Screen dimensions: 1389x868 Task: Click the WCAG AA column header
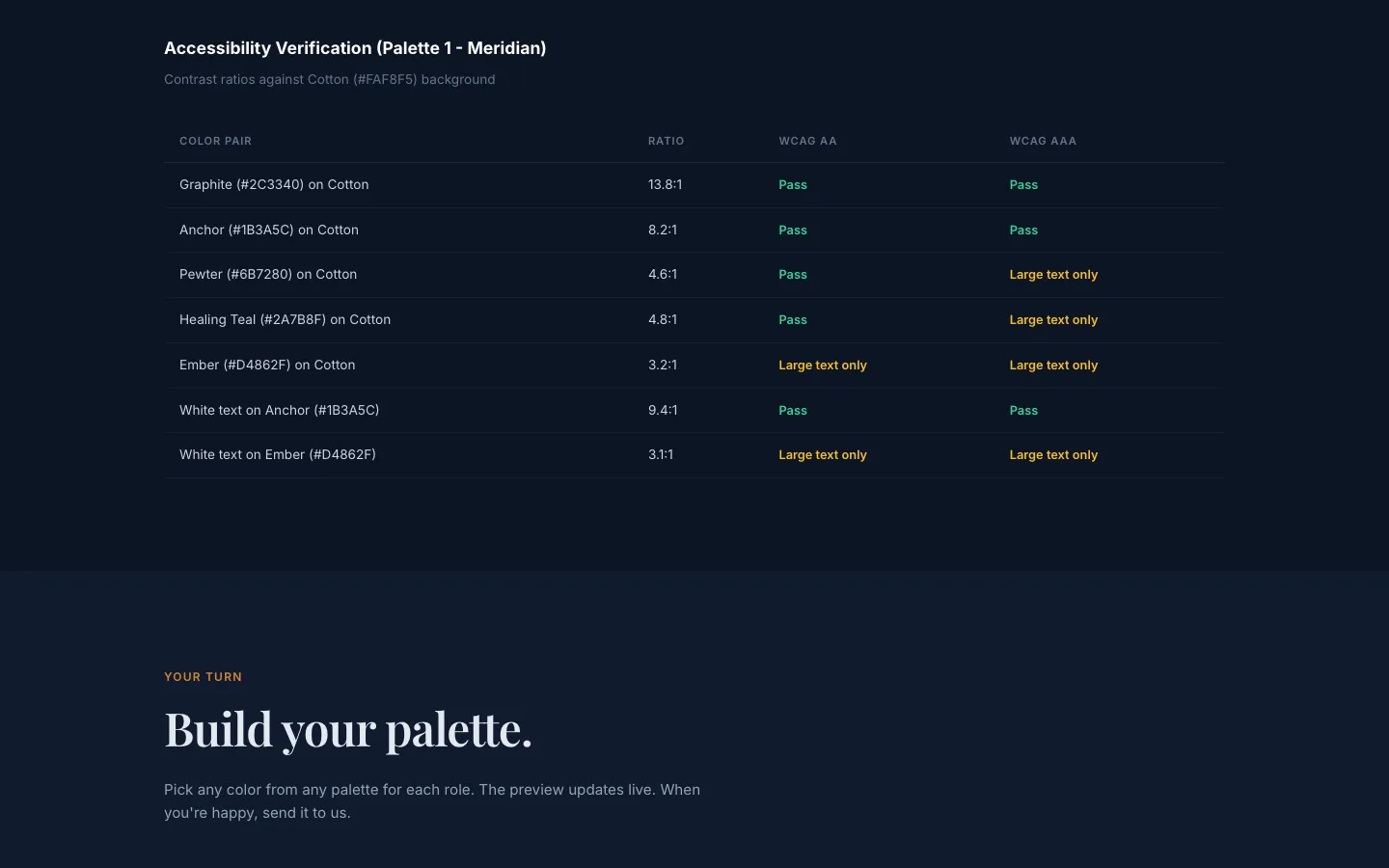pyautogui.click(x=807, y=141)
